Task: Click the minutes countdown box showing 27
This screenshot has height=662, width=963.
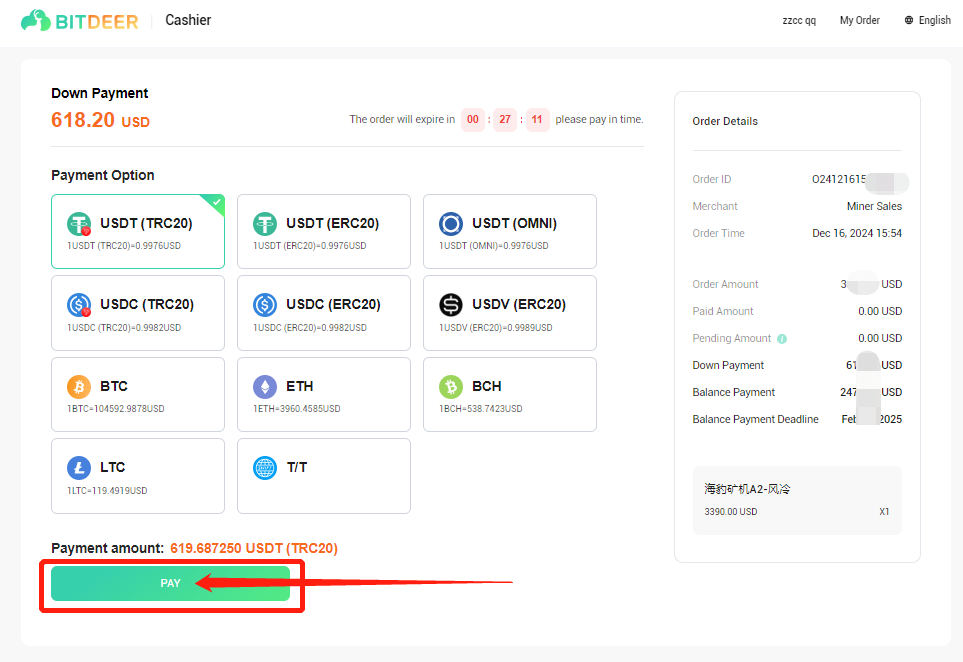Action: (505, 119)
